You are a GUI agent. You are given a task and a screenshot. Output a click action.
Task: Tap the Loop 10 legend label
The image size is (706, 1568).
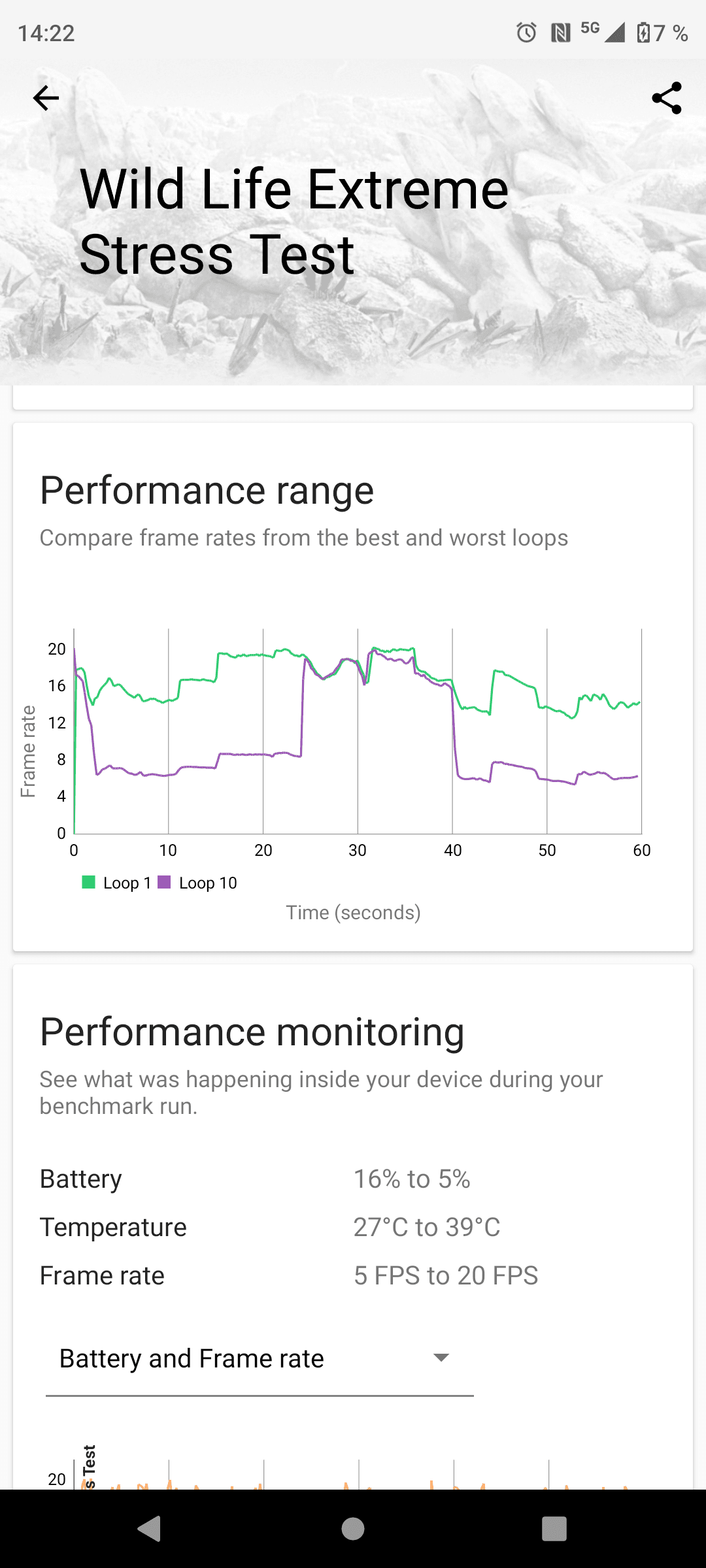tap(208, 883)
